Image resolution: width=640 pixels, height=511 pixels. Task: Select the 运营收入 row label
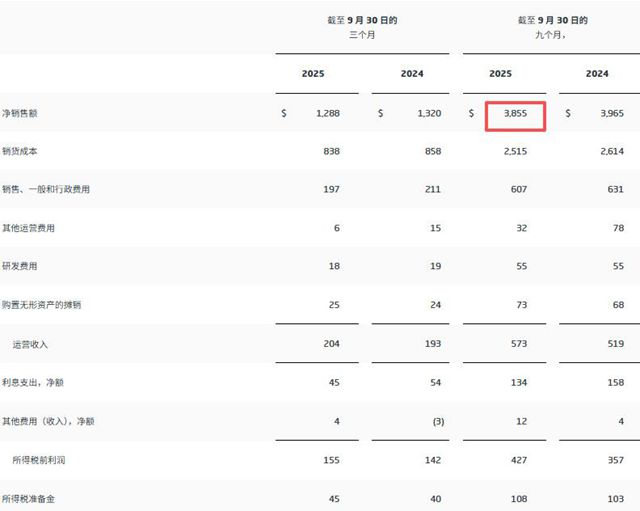(30, 344)
